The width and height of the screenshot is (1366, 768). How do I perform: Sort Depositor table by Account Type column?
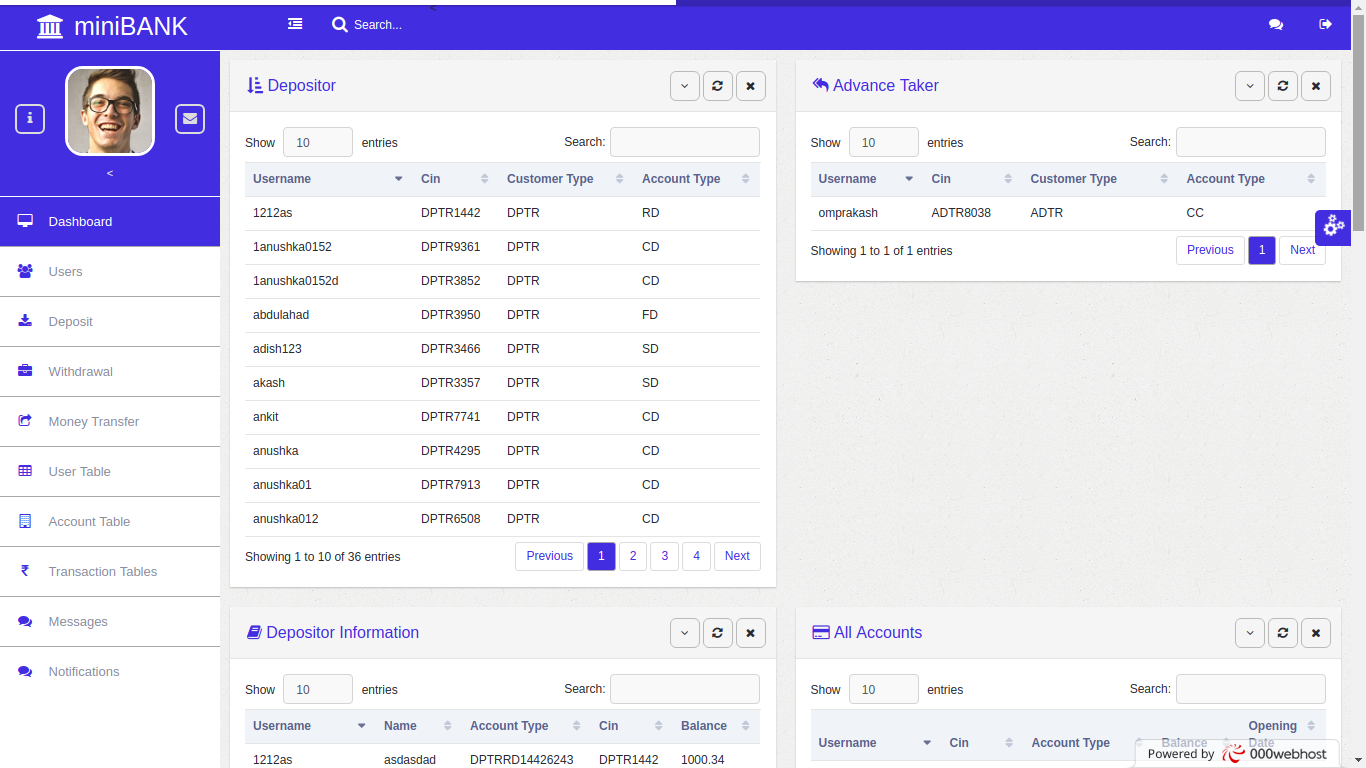pos(697,179)
